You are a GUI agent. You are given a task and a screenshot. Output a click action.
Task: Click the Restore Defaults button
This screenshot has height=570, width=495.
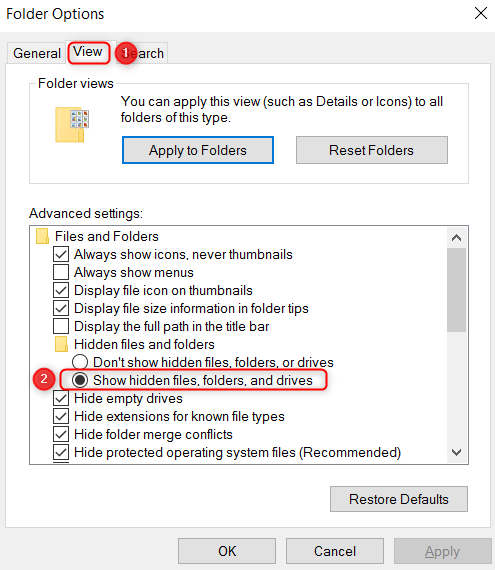(399, 499)
